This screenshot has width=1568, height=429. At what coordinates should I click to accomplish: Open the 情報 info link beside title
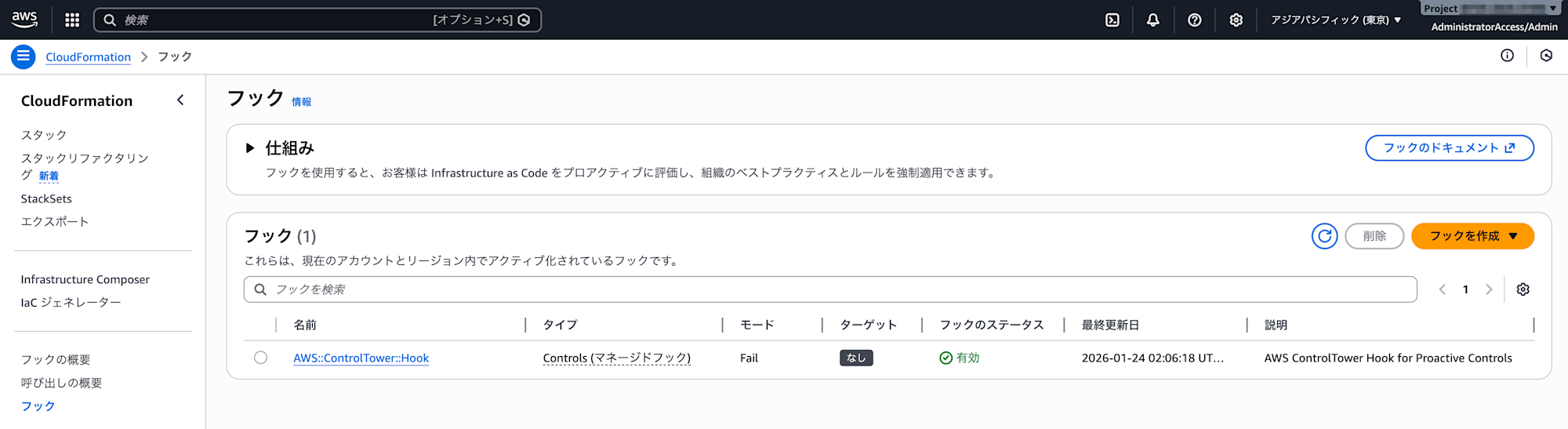click(x=302, y=102)
